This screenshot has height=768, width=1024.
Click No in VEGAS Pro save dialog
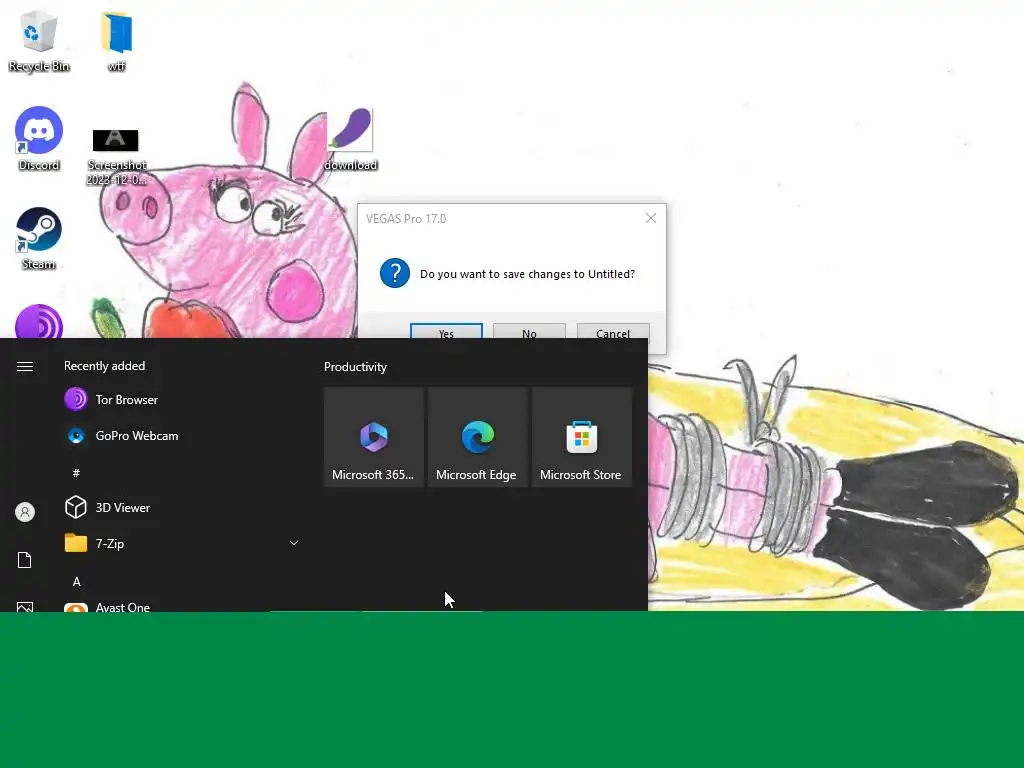click(529, 331)
